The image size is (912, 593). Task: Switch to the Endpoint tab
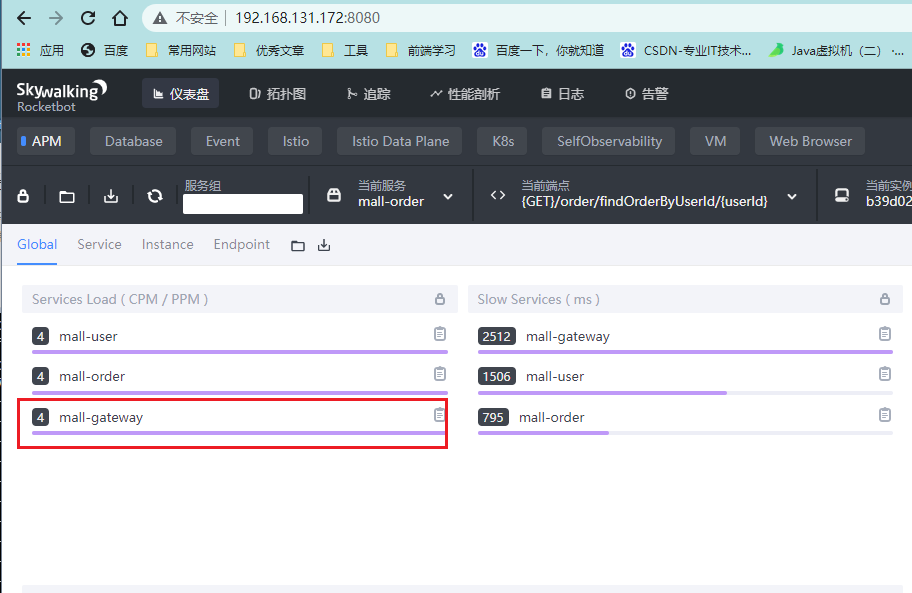click(241, 244)
